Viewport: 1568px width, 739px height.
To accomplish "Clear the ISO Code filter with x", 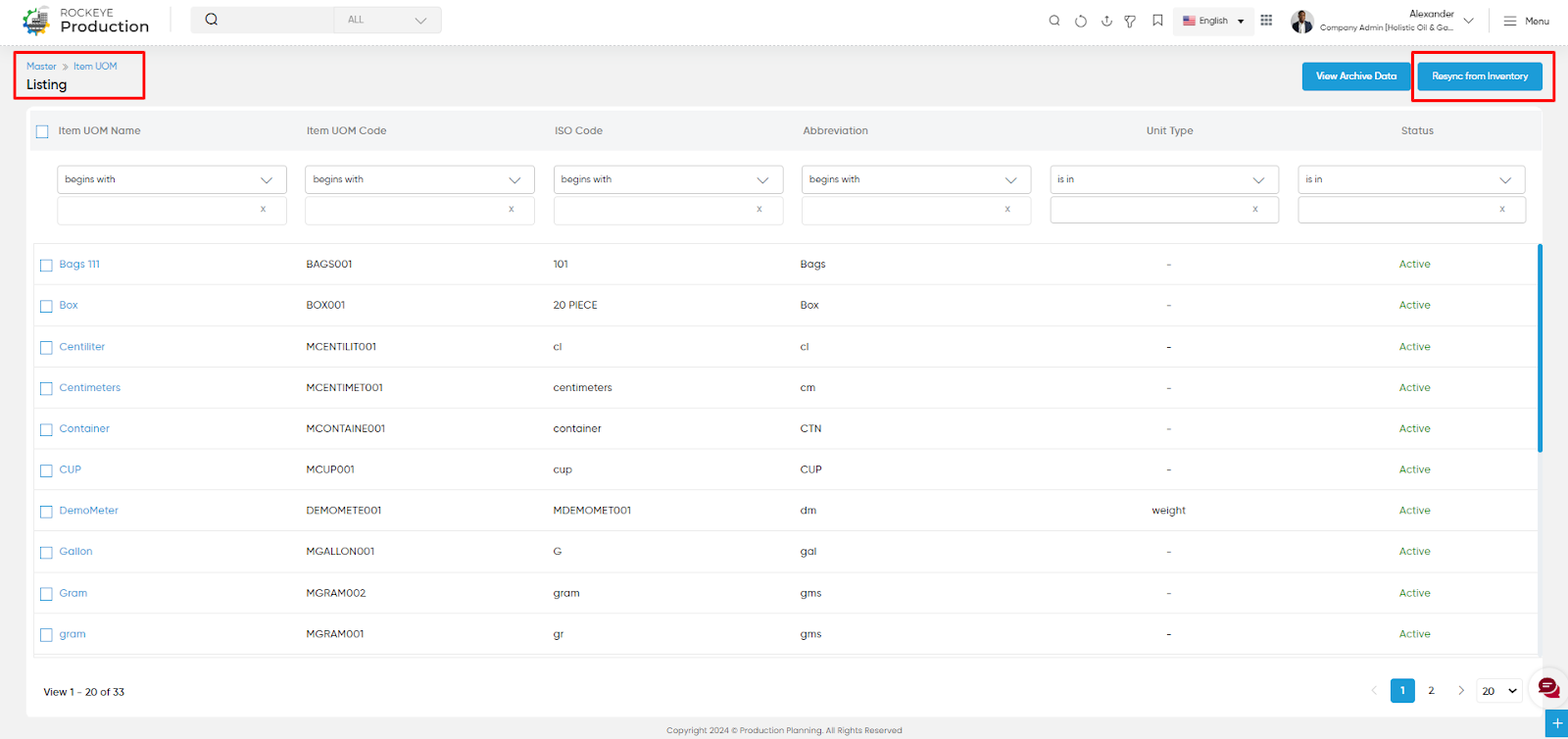I will coord(759,209).
